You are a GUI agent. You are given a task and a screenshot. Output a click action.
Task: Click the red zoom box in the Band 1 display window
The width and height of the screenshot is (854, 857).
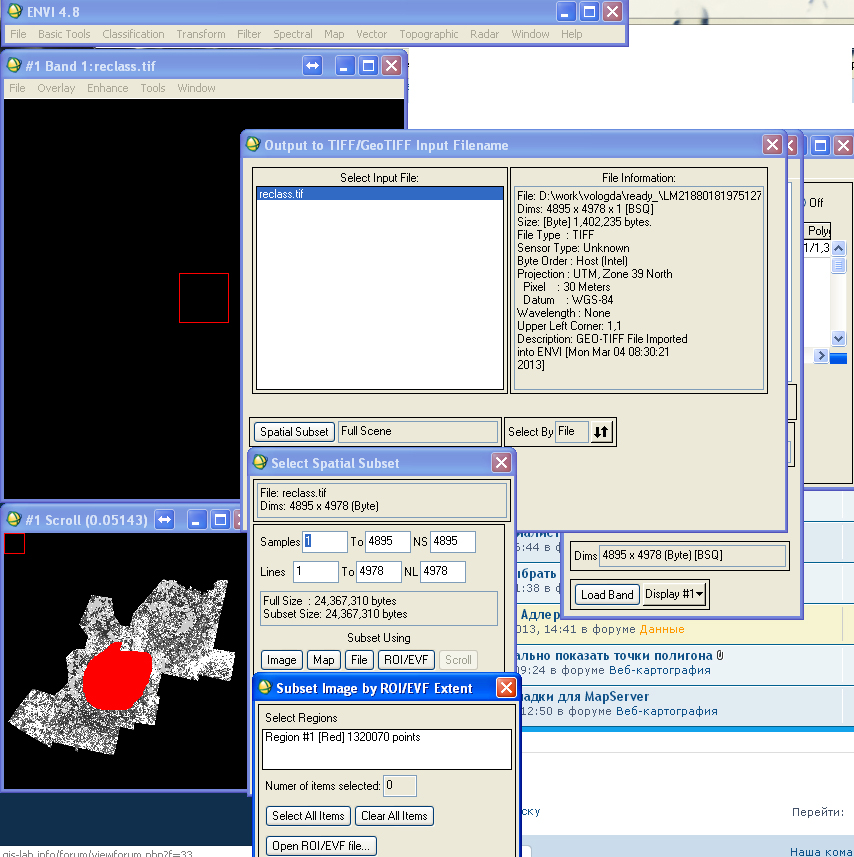click(204, 298)
